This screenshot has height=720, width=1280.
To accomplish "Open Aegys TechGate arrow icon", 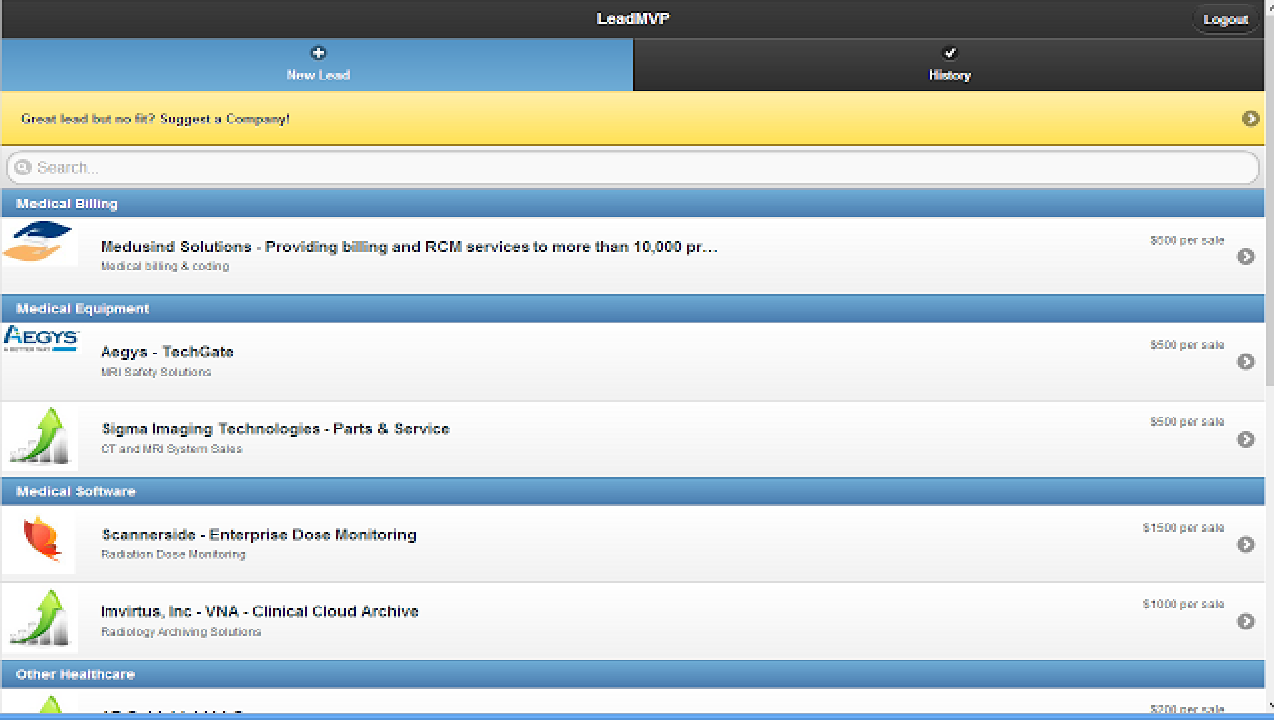I will [x=1246, y=362].
